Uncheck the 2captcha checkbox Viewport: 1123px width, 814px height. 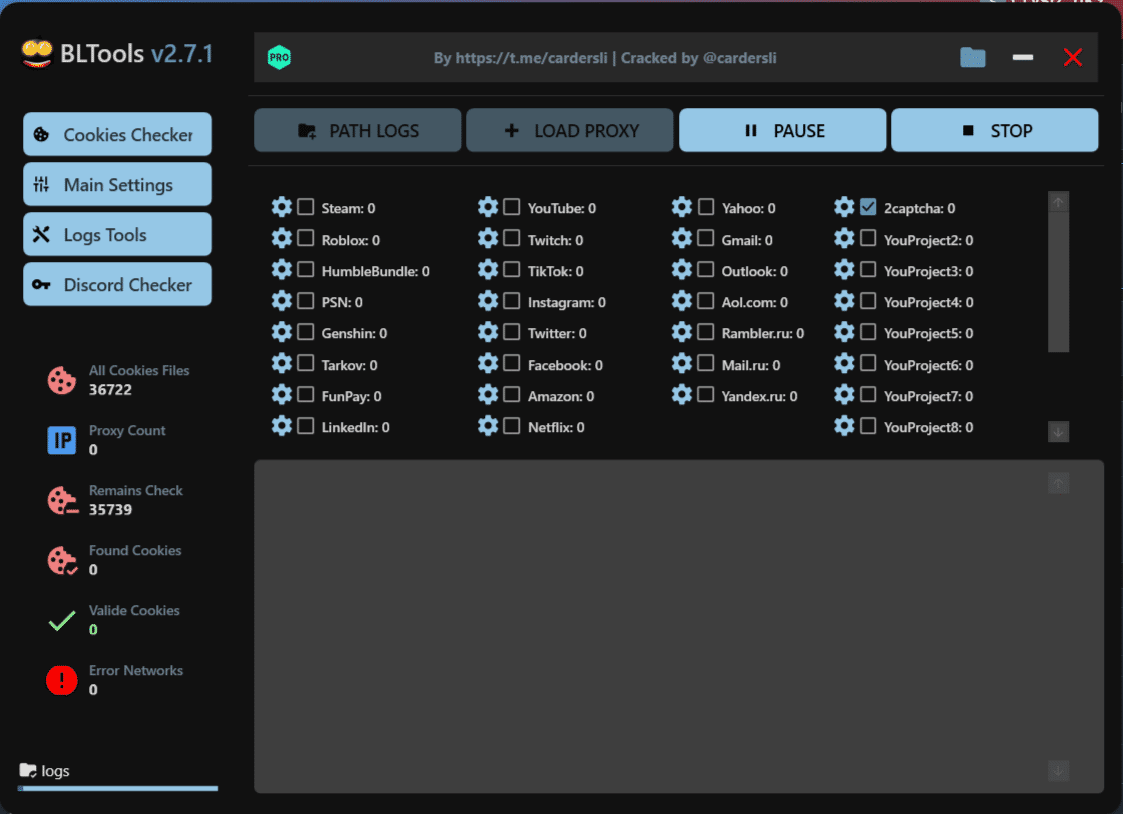click(868, 208)
